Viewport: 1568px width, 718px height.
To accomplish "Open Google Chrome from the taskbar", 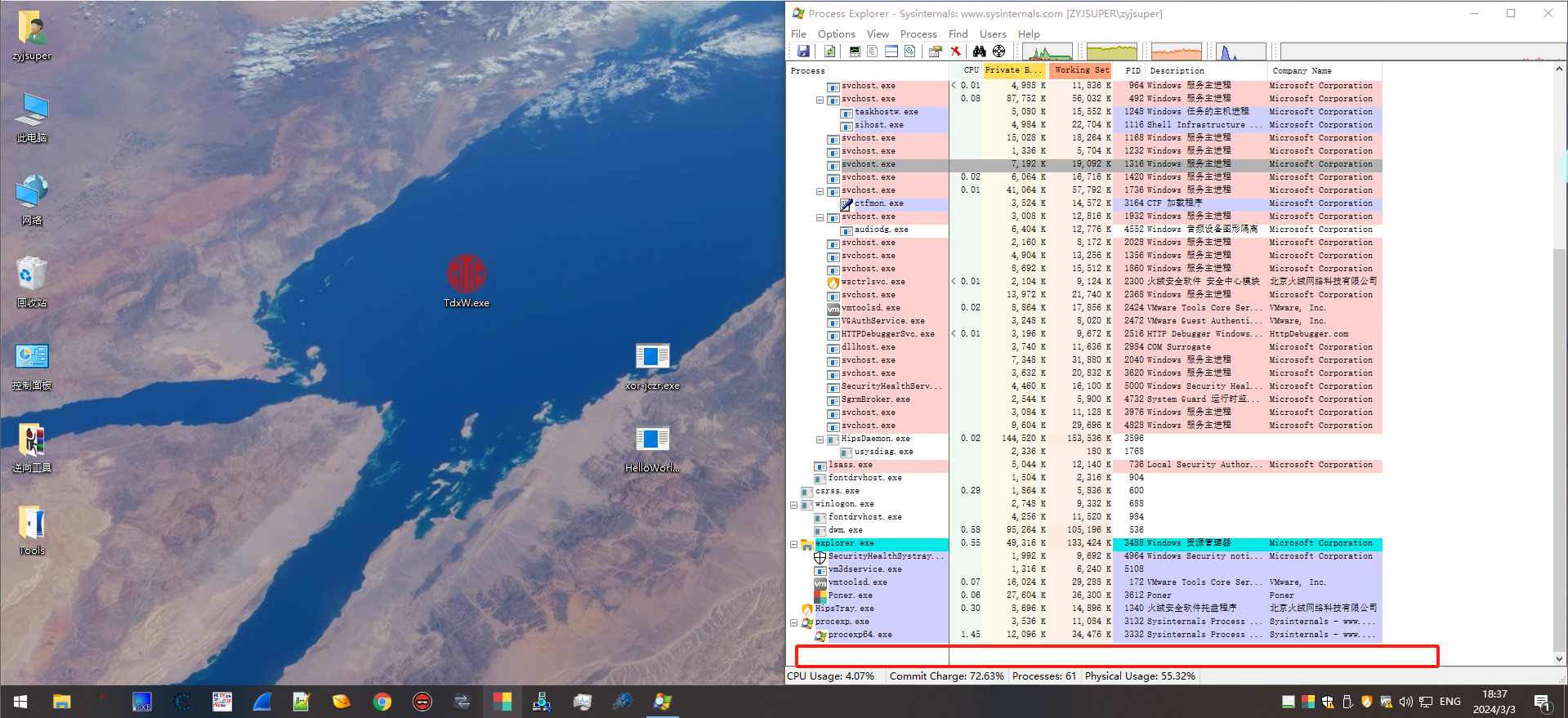I will [x=382, y=702].
